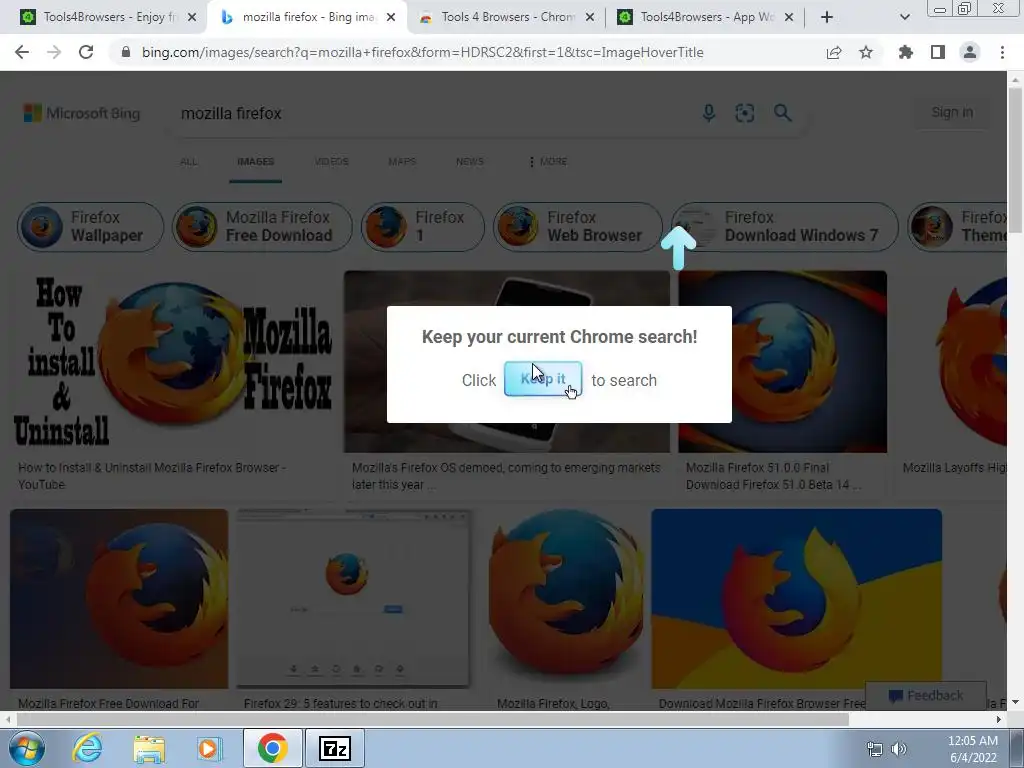Expand the MORE menu
Screen dimensions: 1024x768
tap(548, 161)
